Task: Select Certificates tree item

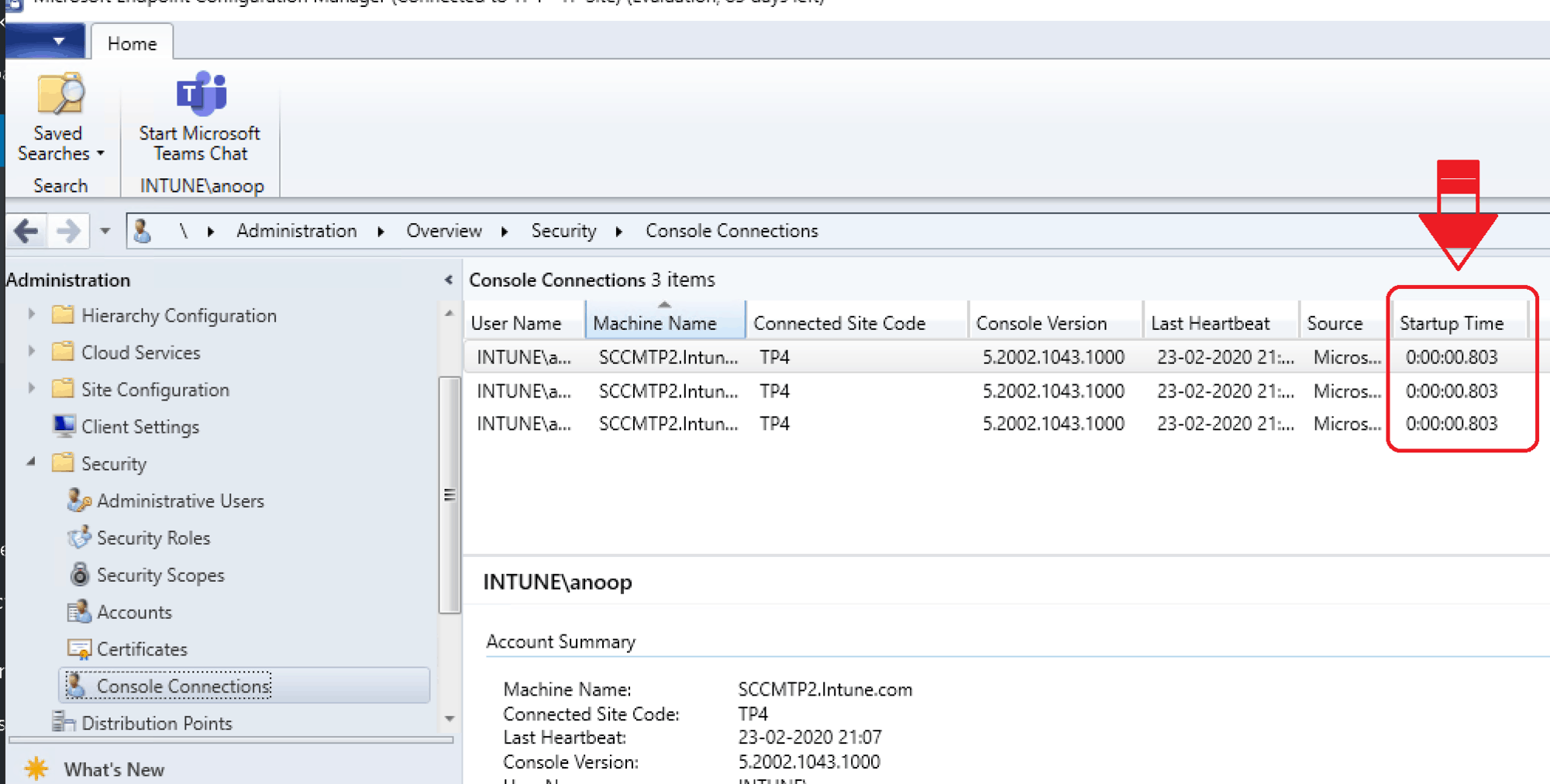Action: 142,649
